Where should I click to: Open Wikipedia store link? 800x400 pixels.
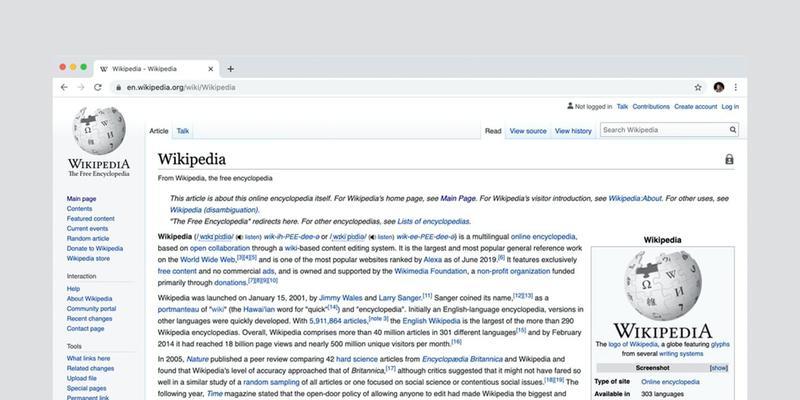tap(88, 259)
